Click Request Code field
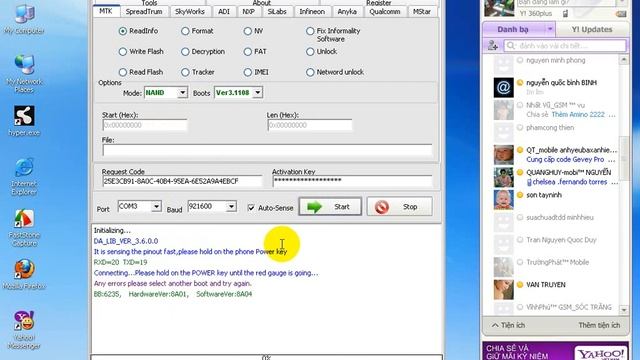This screenshot has width=640, height=360. (x=182, y=181)
